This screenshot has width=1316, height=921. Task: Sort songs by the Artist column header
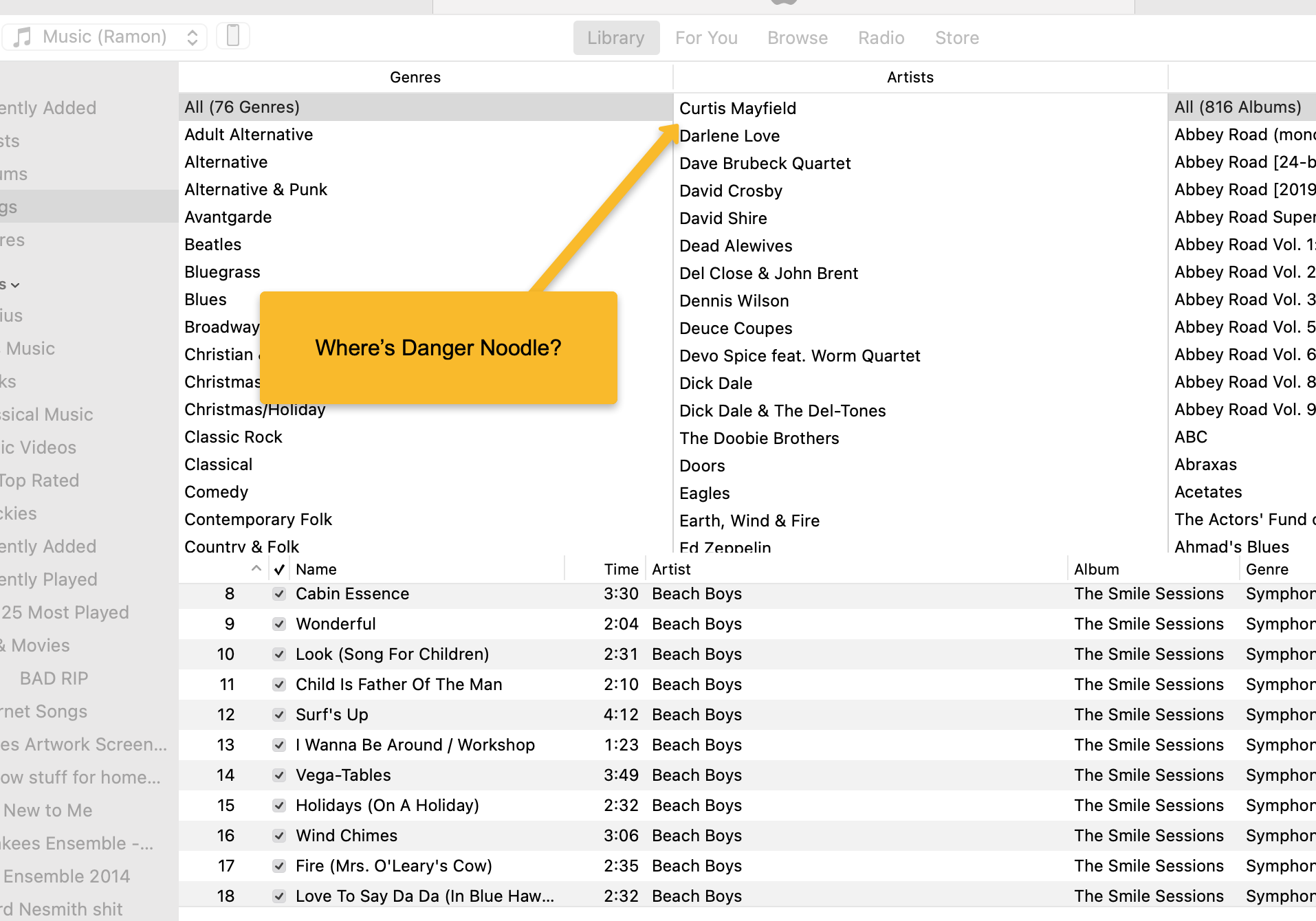(x=857, y=569)
